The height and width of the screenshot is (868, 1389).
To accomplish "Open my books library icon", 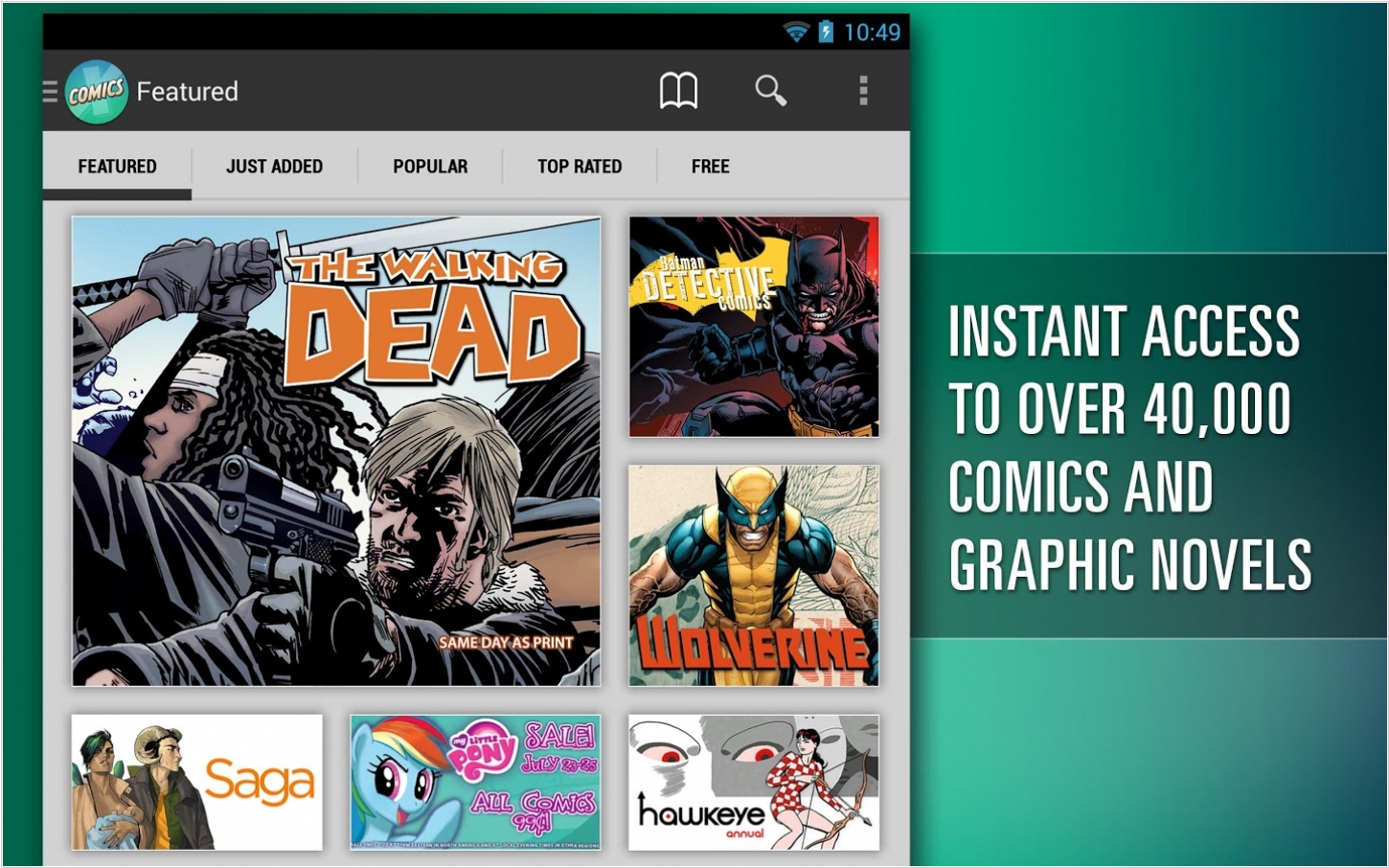I will pyautogui.click(x=678, y=91).
